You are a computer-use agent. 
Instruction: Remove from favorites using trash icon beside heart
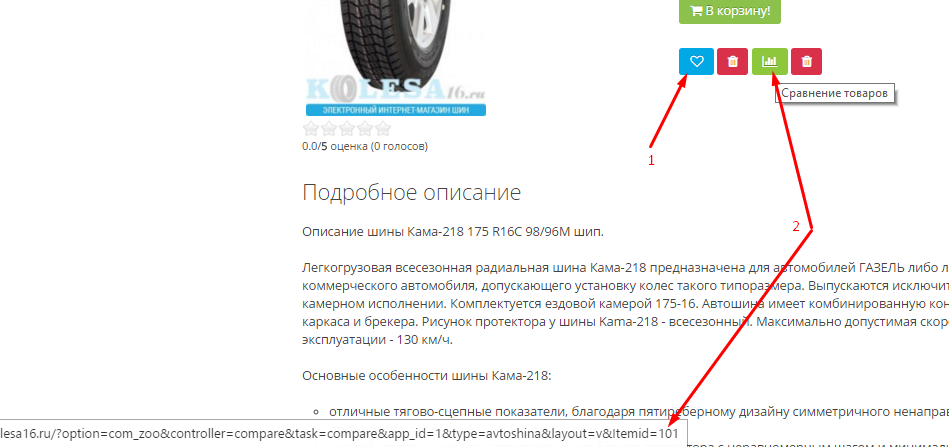click(x=732, y=61)
